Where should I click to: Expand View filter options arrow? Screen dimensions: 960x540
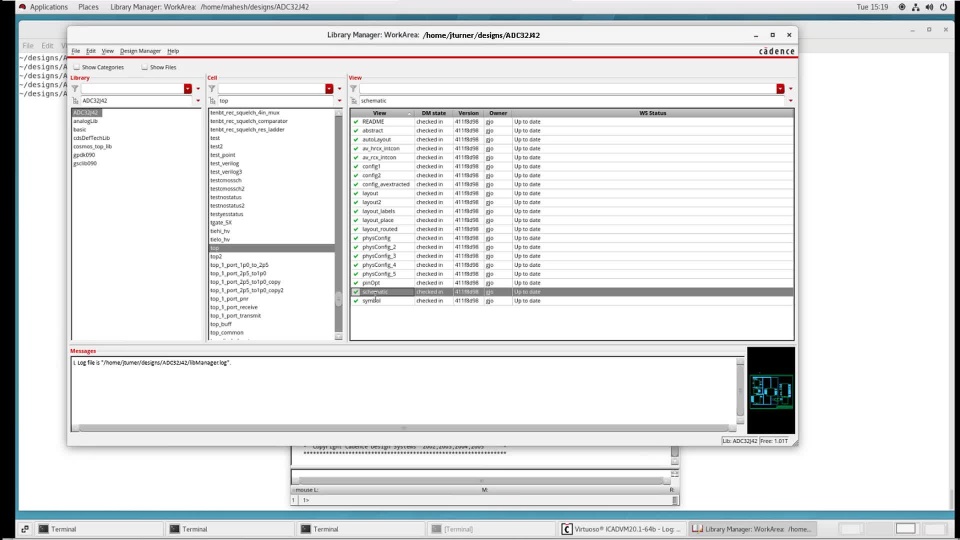[x=791, y=89]
